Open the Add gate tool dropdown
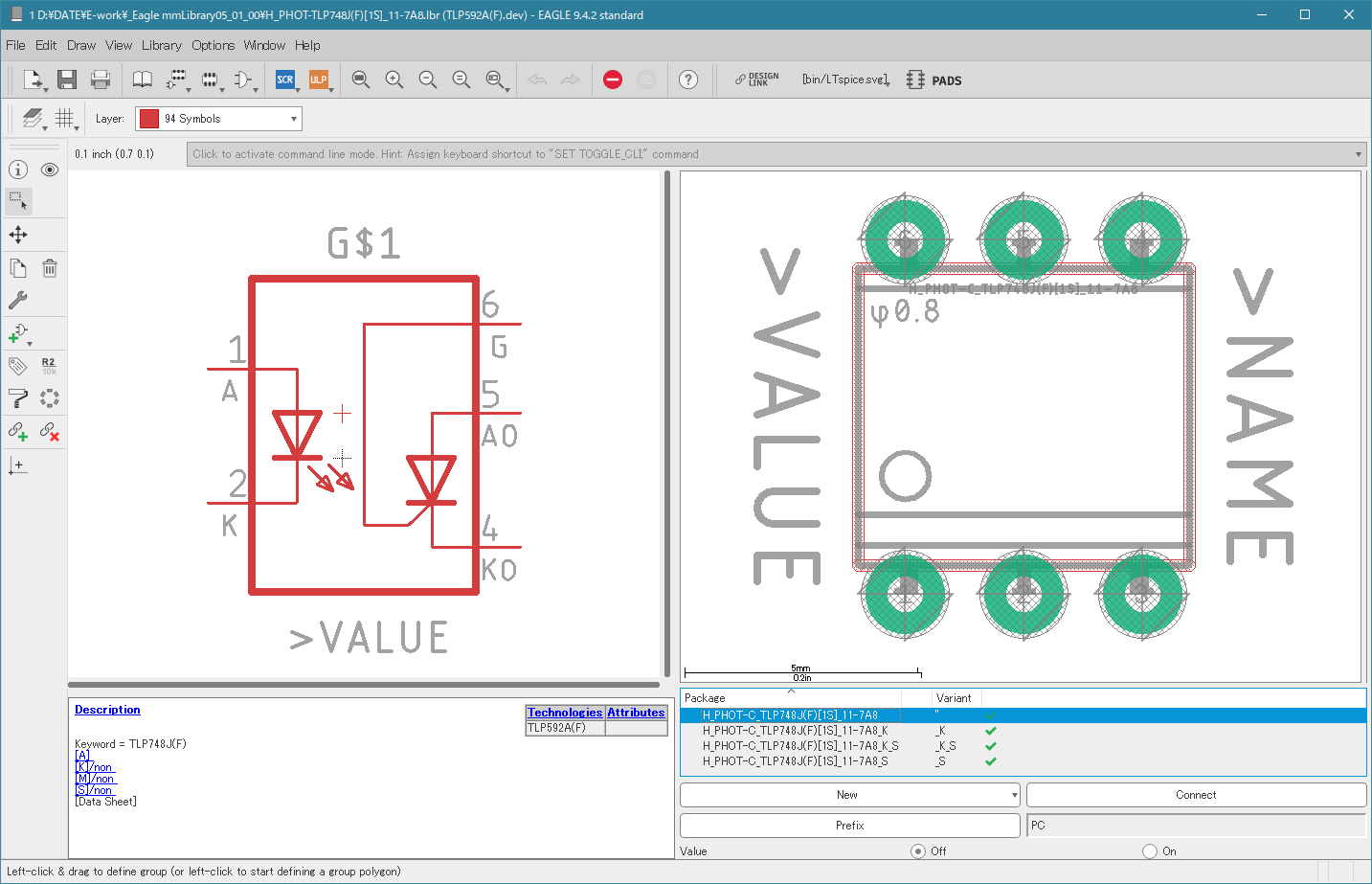The image size is (1372, 884). coord(19,333)
